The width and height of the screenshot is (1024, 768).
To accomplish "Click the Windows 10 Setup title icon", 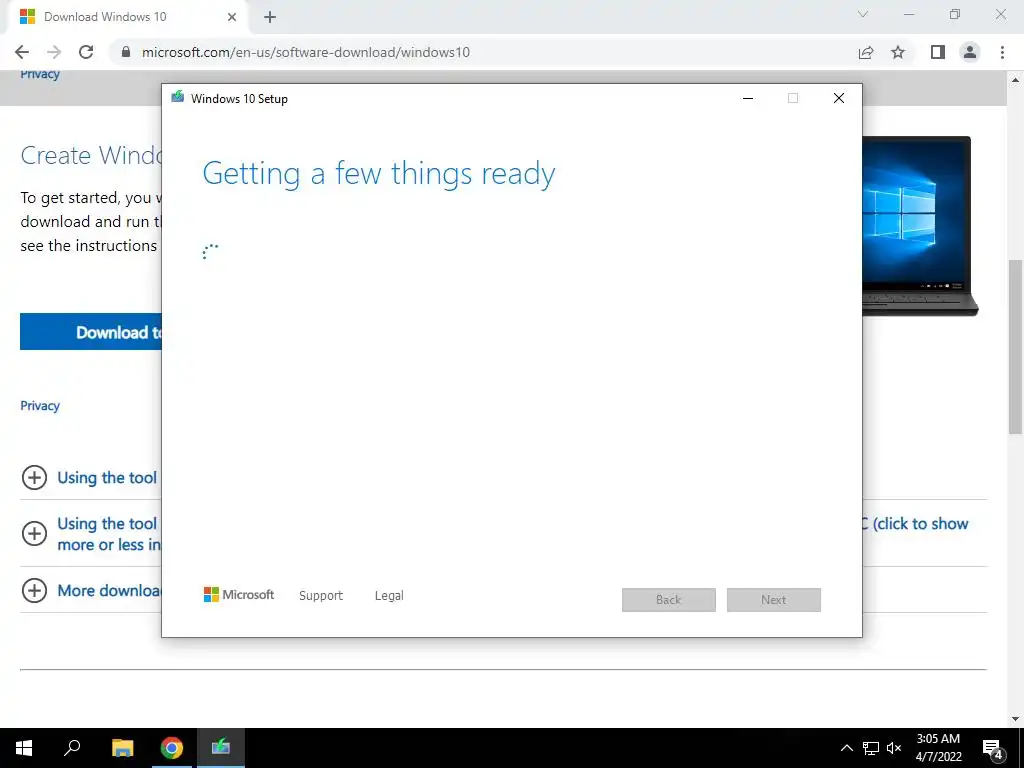I will point(177,98).
